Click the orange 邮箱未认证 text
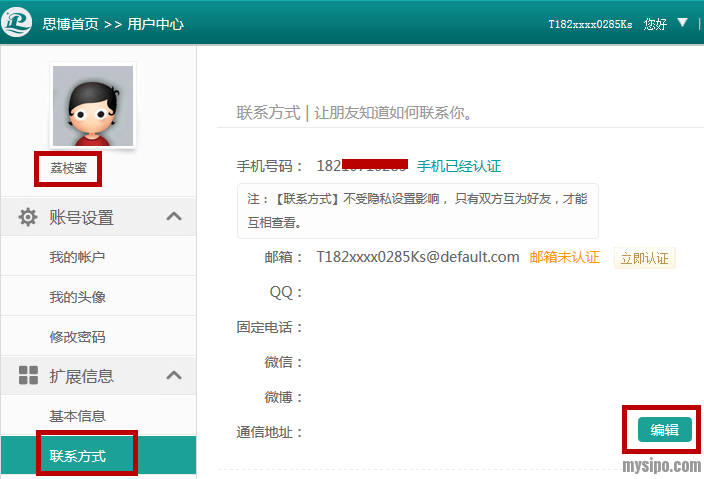Image resolution: width=704 pixels, height=479 pixels. click(564, 257)
